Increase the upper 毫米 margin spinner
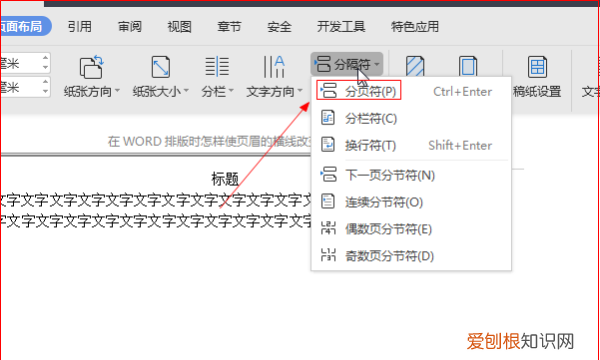The image size is (600, 360). click(x=45, y=58)
